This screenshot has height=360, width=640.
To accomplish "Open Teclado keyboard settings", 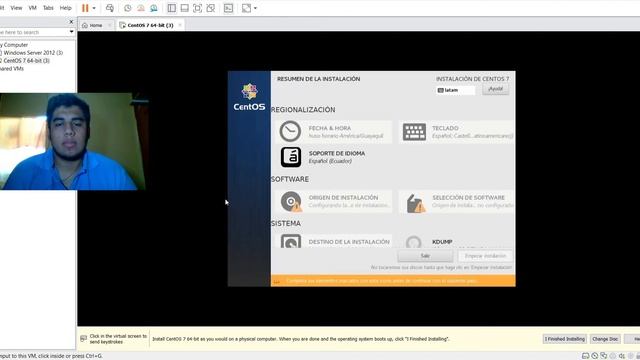I will click(456, 131).
